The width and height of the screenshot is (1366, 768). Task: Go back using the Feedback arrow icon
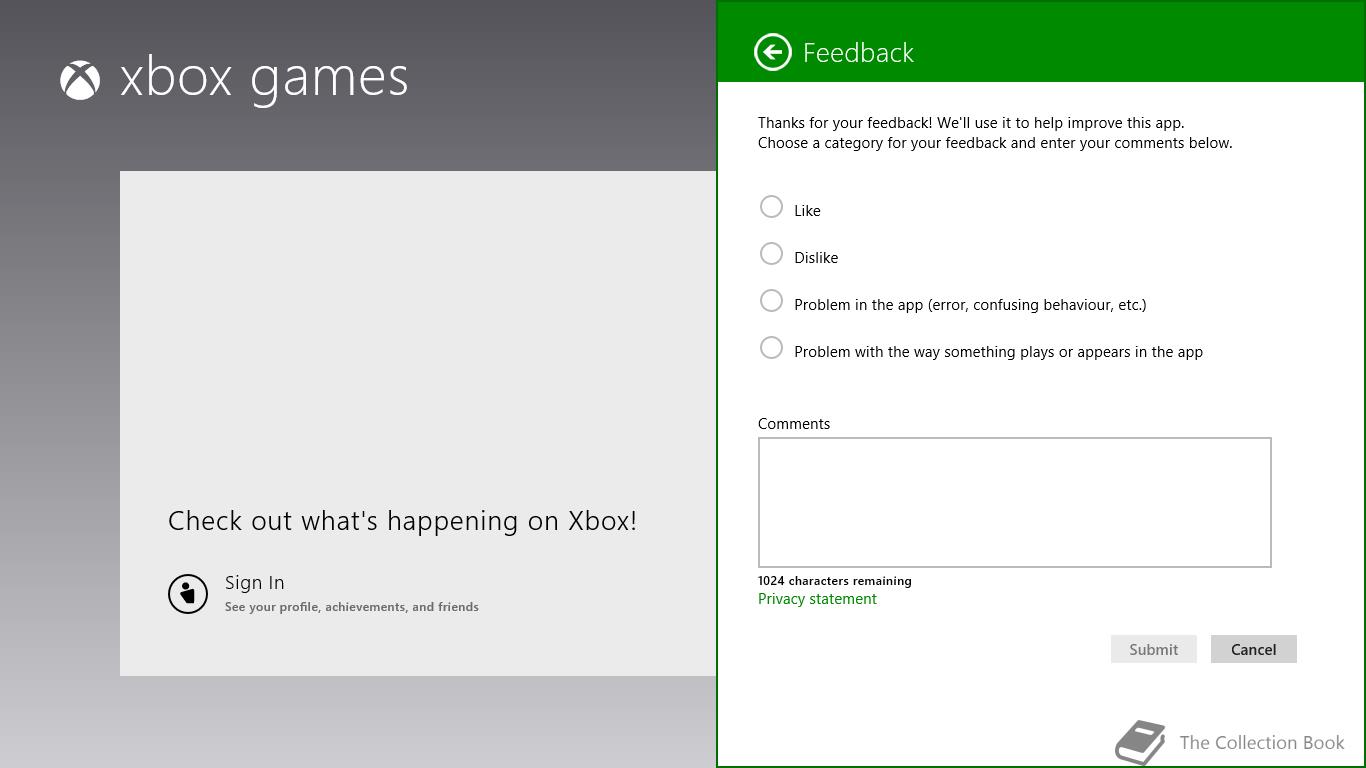coord(772,52)
